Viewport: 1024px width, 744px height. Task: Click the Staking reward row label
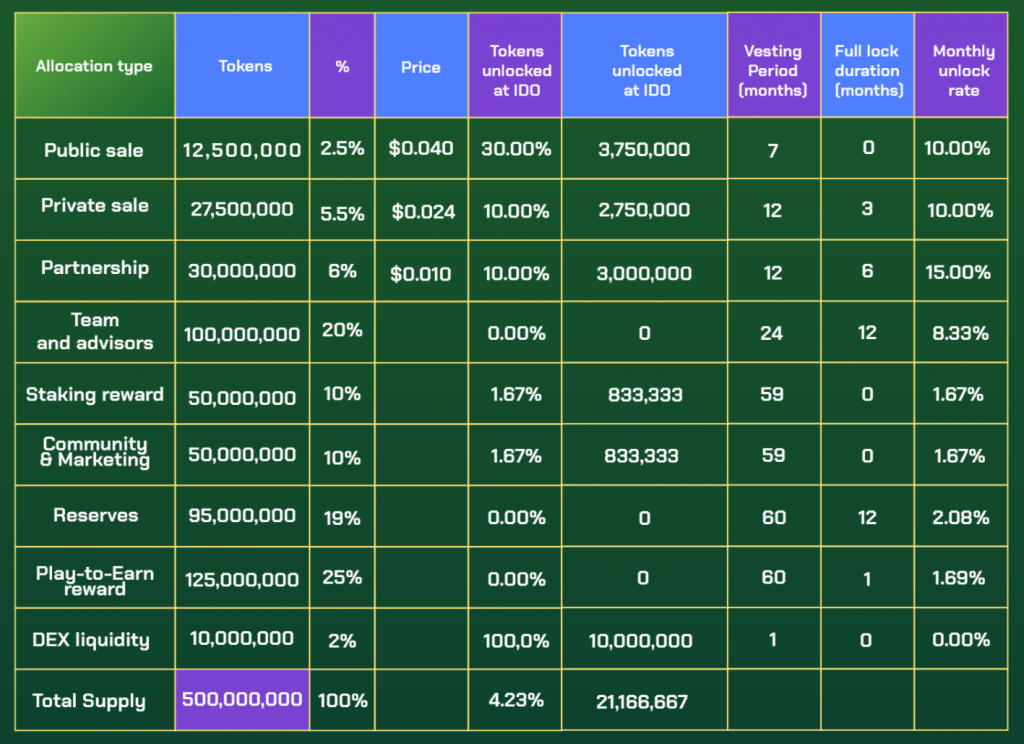coord(94,394)
